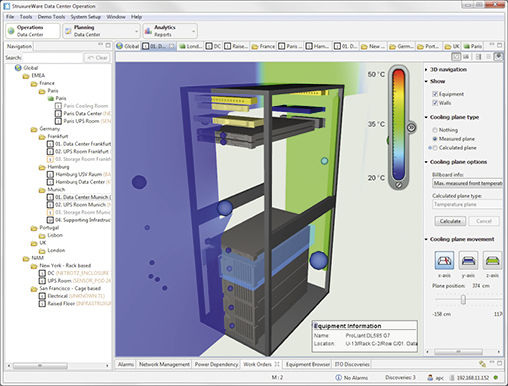Select the Measured plane radio button
Image resolution: width=508 pixels, height=386 pixels.
(435, 139)
